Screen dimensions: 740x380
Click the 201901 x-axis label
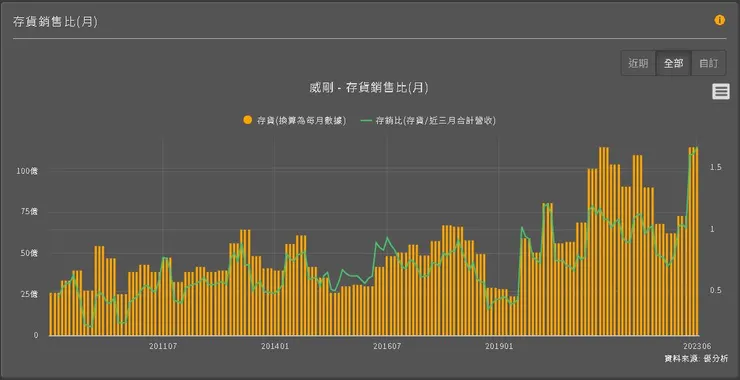[499, 346]
